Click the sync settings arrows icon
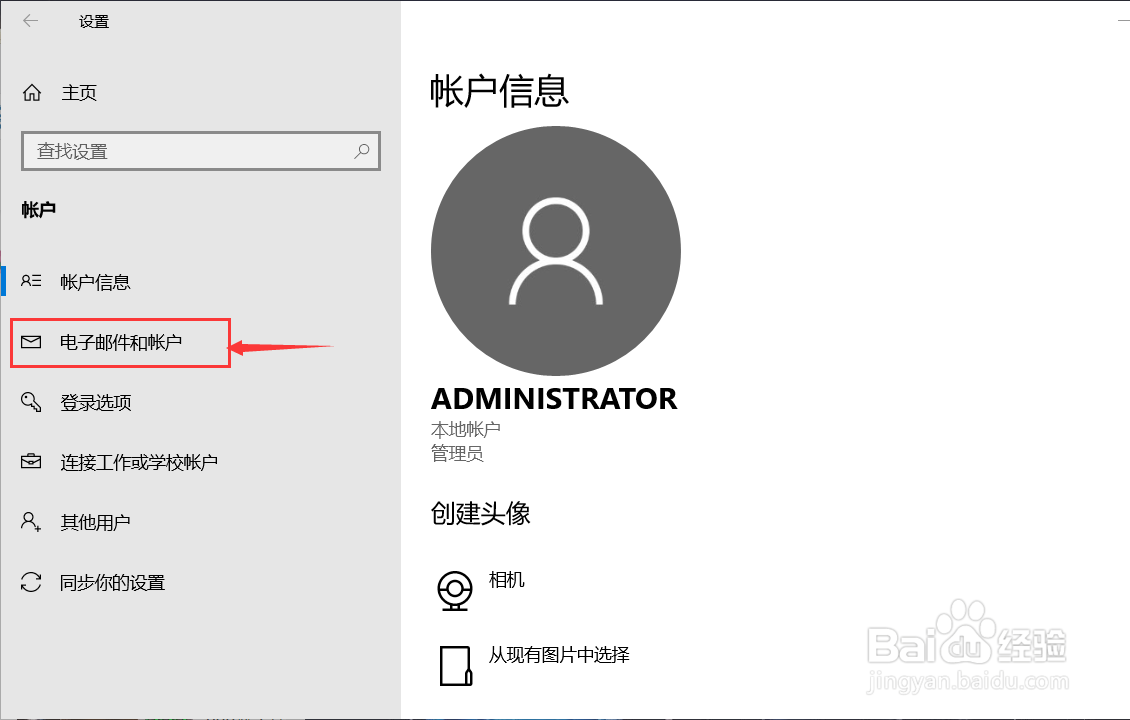The height and width of the screenshot is (720, 1130). tap(32, 582)
